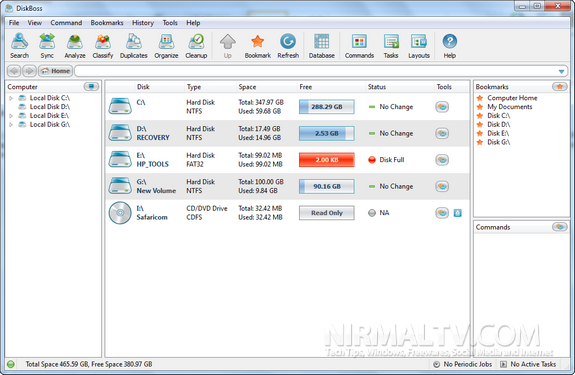Click the Disk Full status text
The height and width of the screenshot is (375, 575).
tap(392, 160)
